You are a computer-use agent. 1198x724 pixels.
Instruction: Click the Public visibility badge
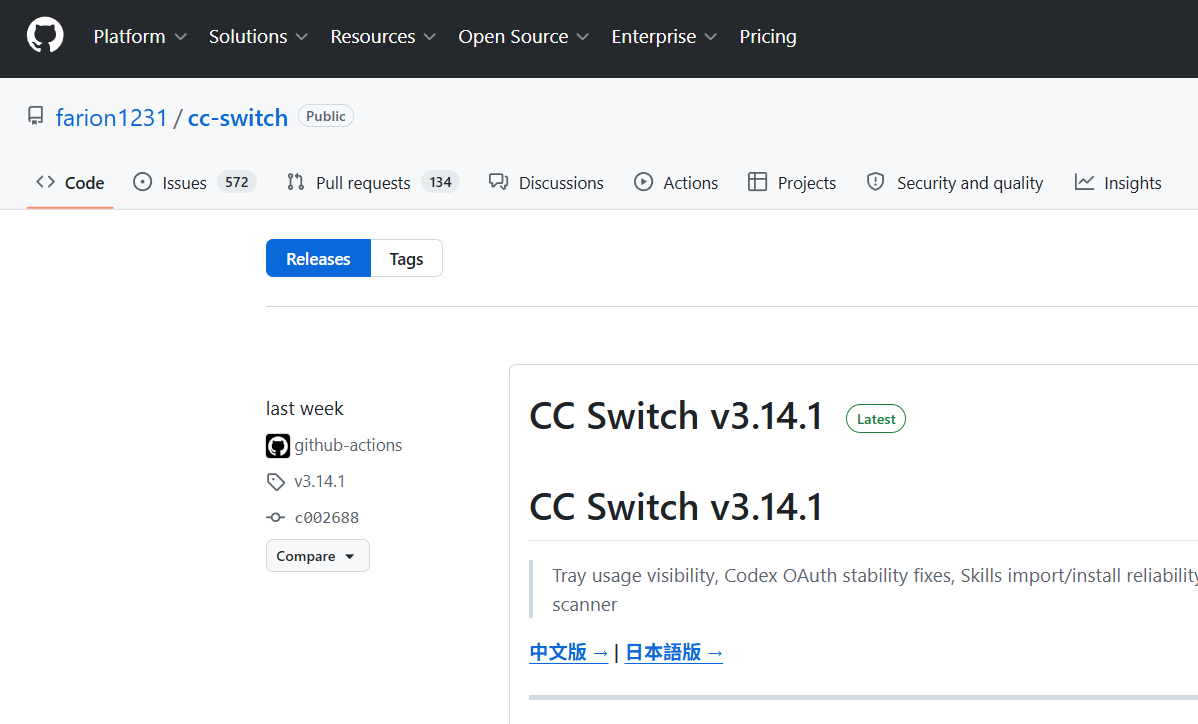pos(325,116)
